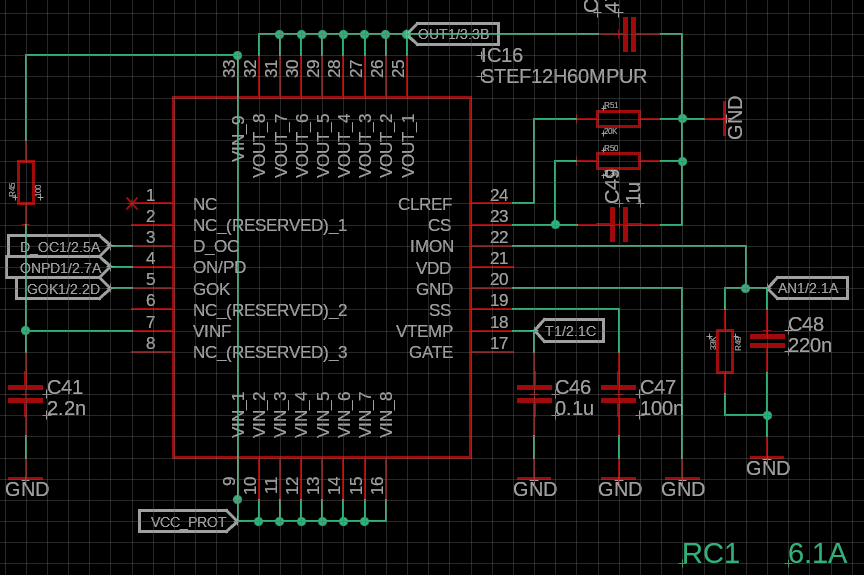864x575 pixels.
Task: Select the AN1/2.1A net label
Action: point(807,288)
